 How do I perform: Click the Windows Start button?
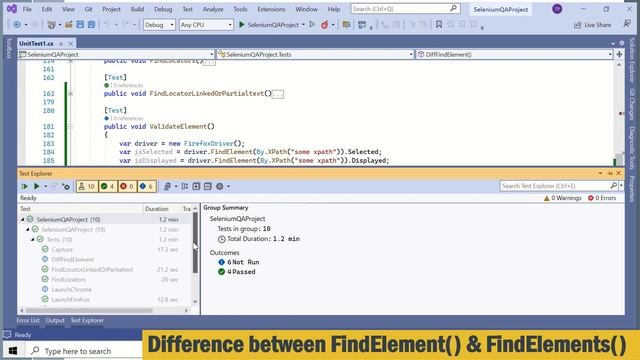click(x=13, y=351)
